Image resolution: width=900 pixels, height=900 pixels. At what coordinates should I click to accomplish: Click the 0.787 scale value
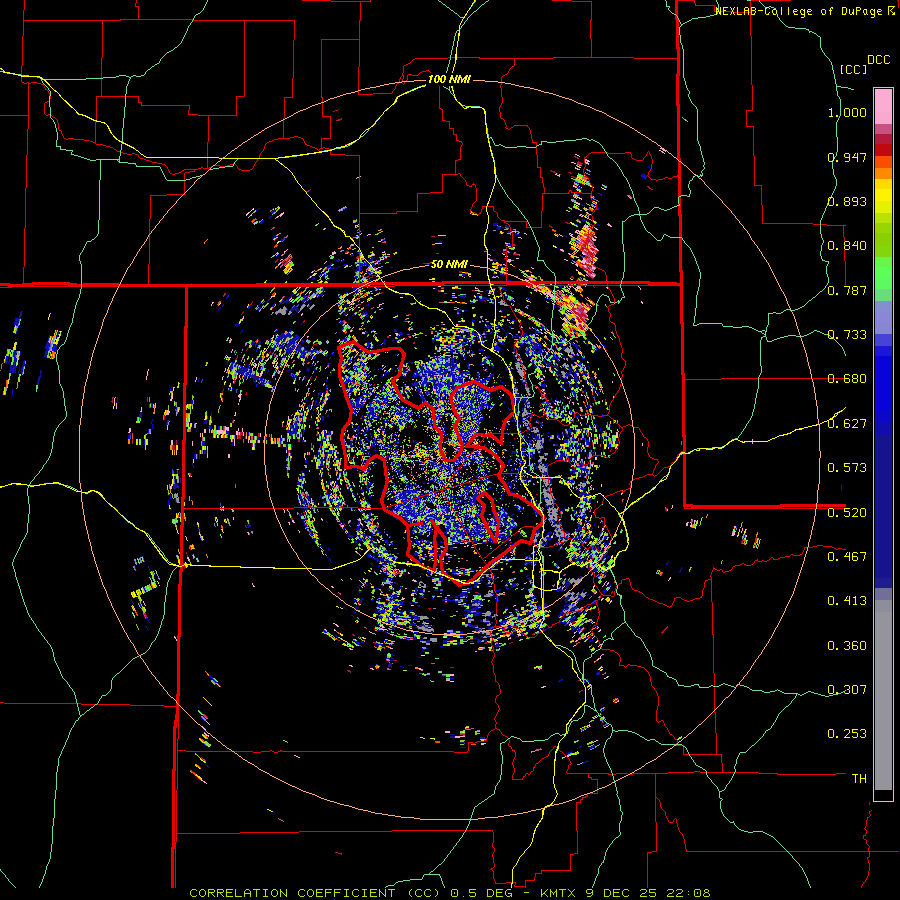coord(847,290)
